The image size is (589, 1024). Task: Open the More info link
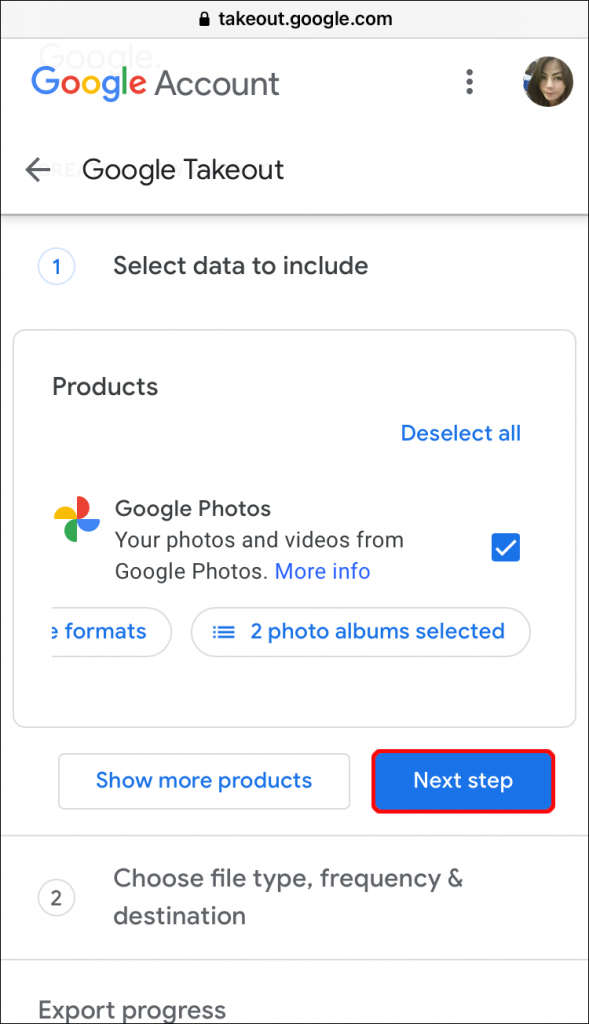pos(322,570)
